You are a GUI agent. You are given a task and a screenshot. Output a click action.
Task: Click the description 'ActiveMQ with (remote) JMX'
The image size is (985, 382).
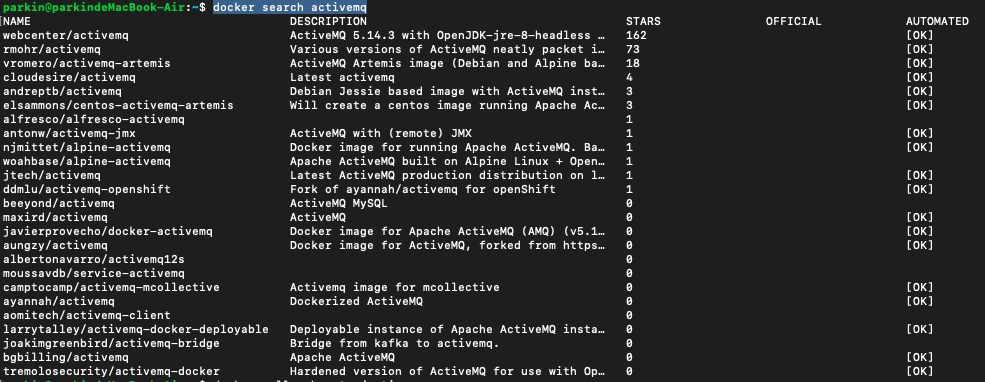(x=381, y=133)
